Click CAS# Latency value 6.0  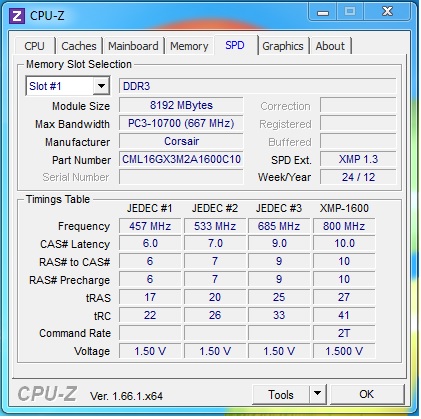[150, 244]
